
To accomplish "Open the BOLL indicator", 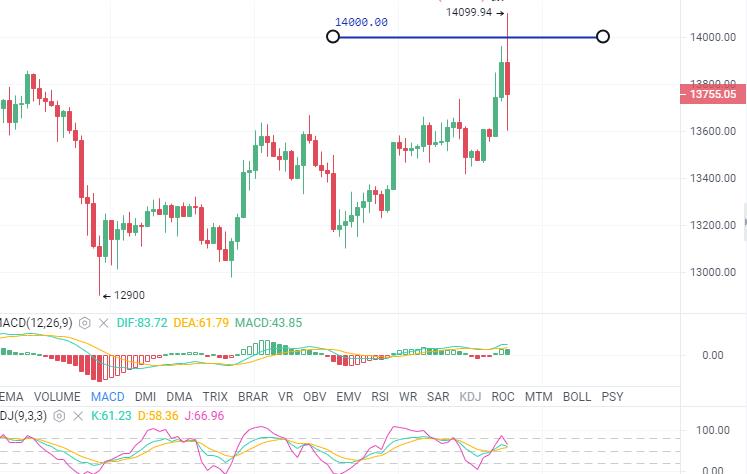I will pos(577,397).
